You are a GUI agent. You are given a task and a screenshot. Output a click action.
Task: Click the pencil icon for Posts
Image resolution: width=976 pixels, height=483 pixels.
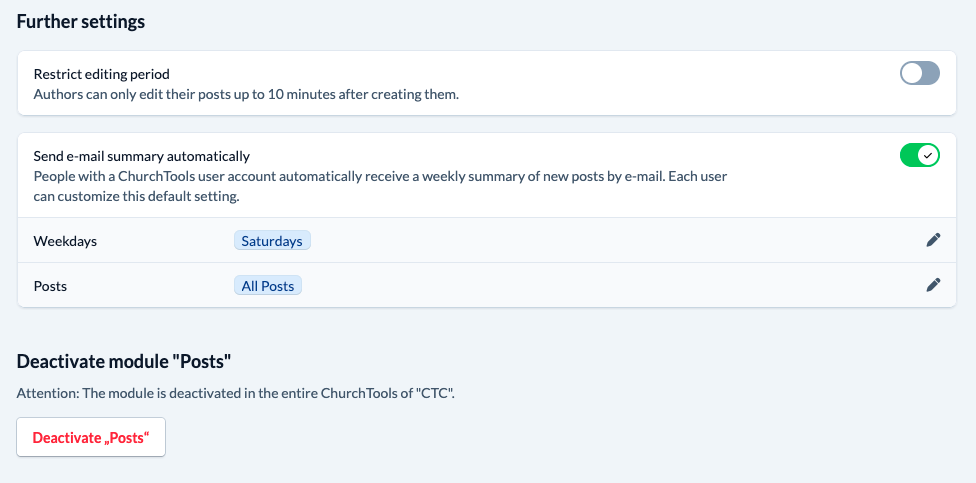(933, 285)
